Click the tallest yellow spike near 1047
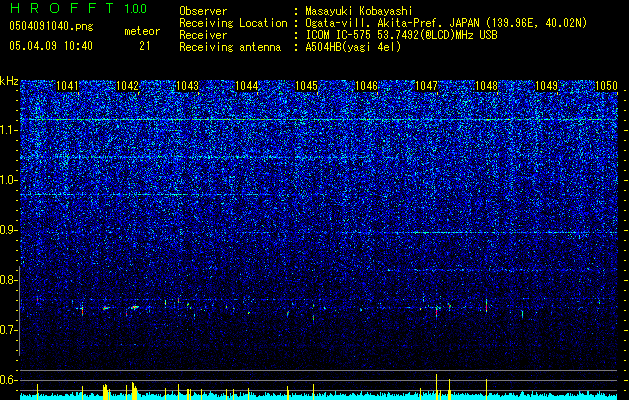The width and height of the screenshot is (629, 400). pos(436,387)
